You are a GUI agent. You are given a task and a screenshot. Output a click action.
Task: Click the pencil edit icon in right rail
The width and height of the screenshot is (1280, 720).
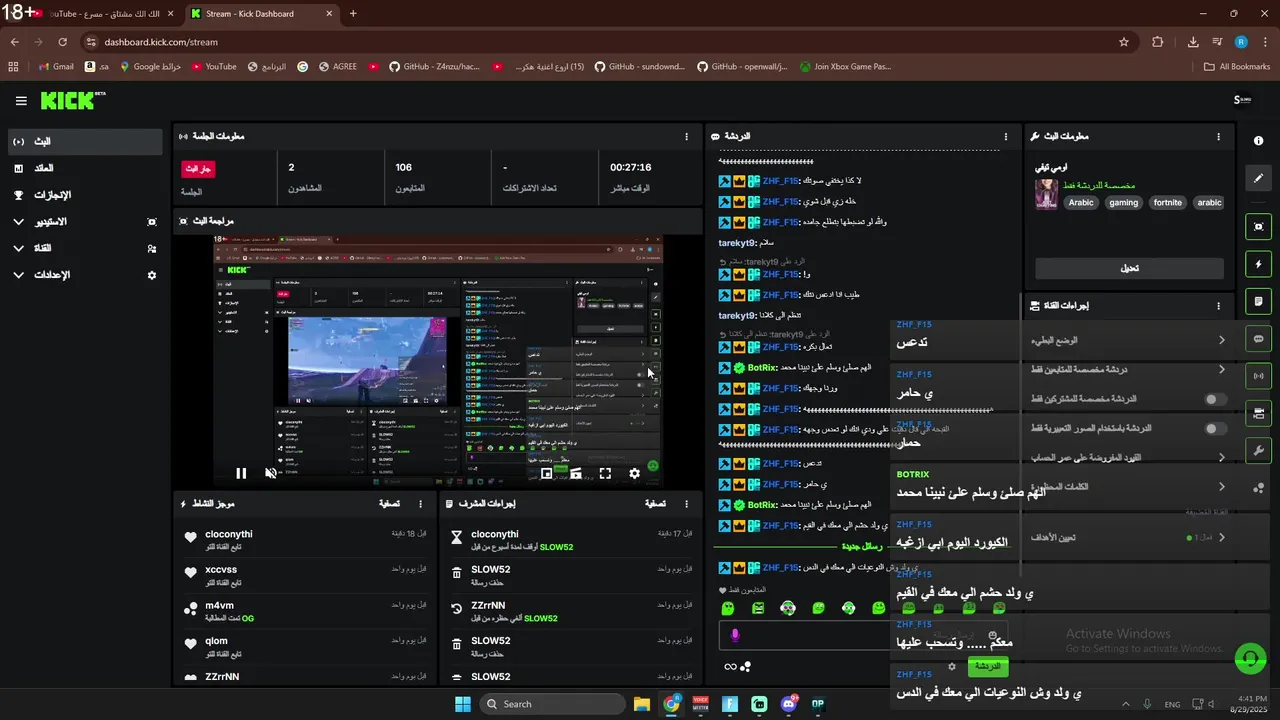point(1259,178)
